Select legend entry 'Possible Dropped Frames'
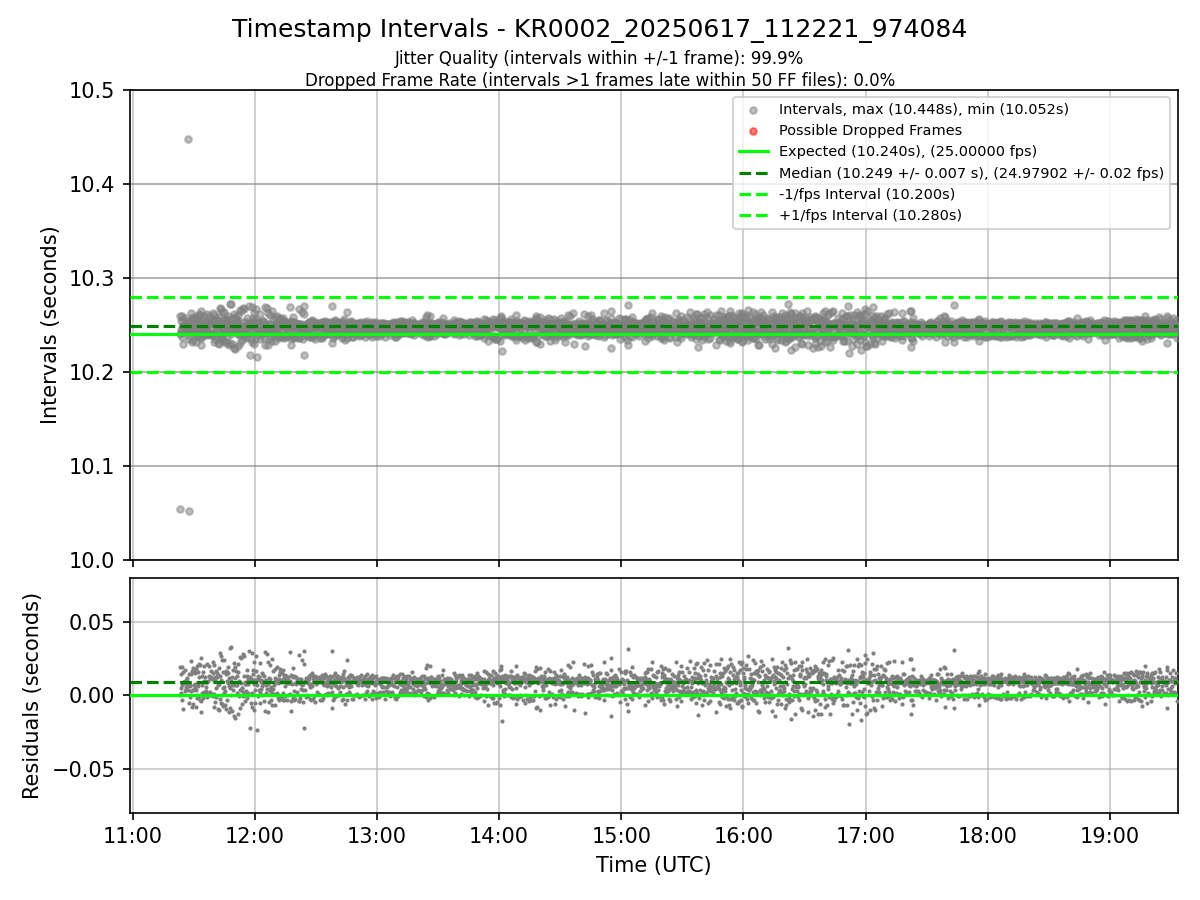Screen dimensions: 1200x900 point(870,130)
